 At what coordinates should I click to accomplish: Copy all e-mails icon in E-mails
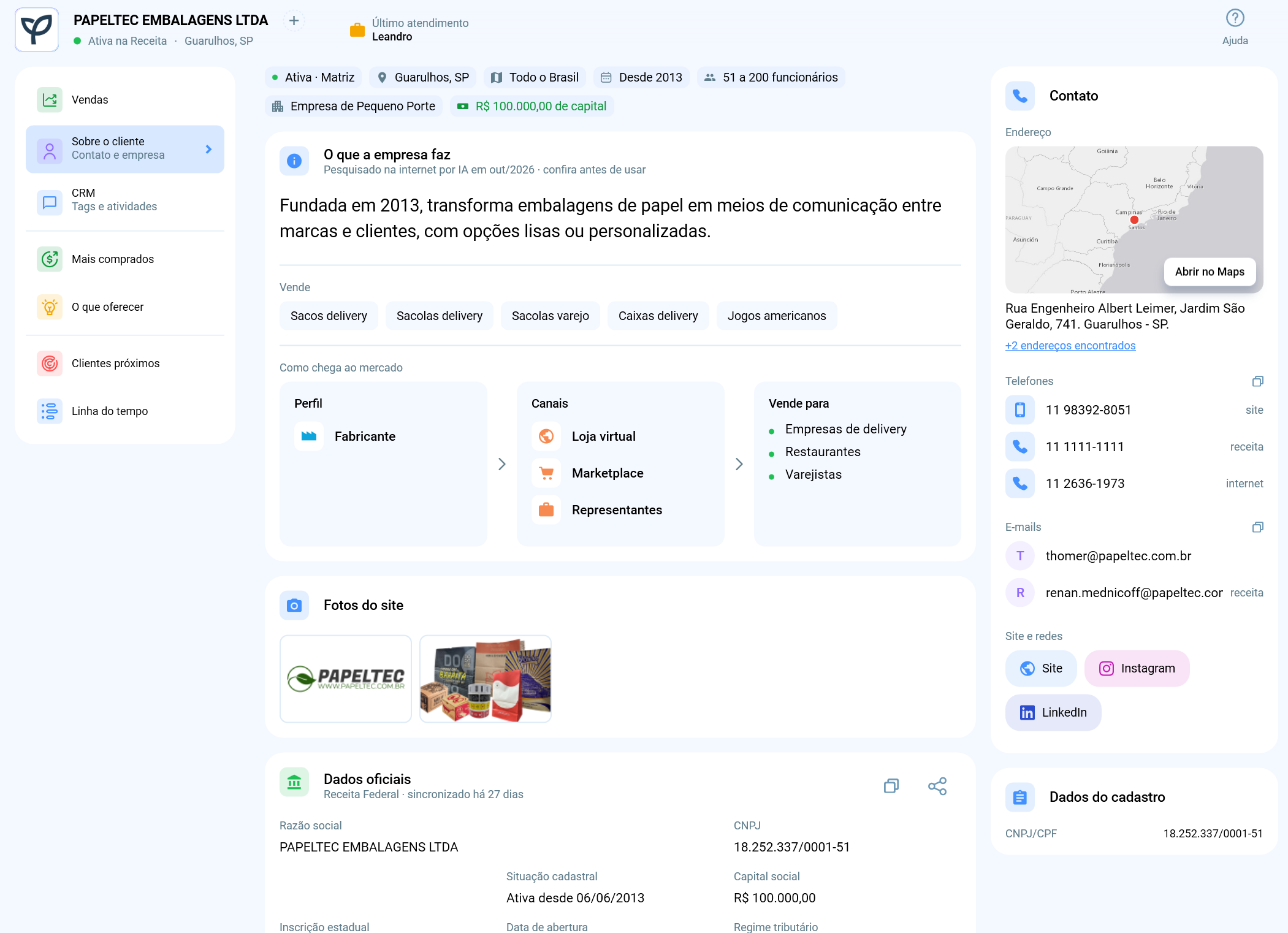point(1257,527)
